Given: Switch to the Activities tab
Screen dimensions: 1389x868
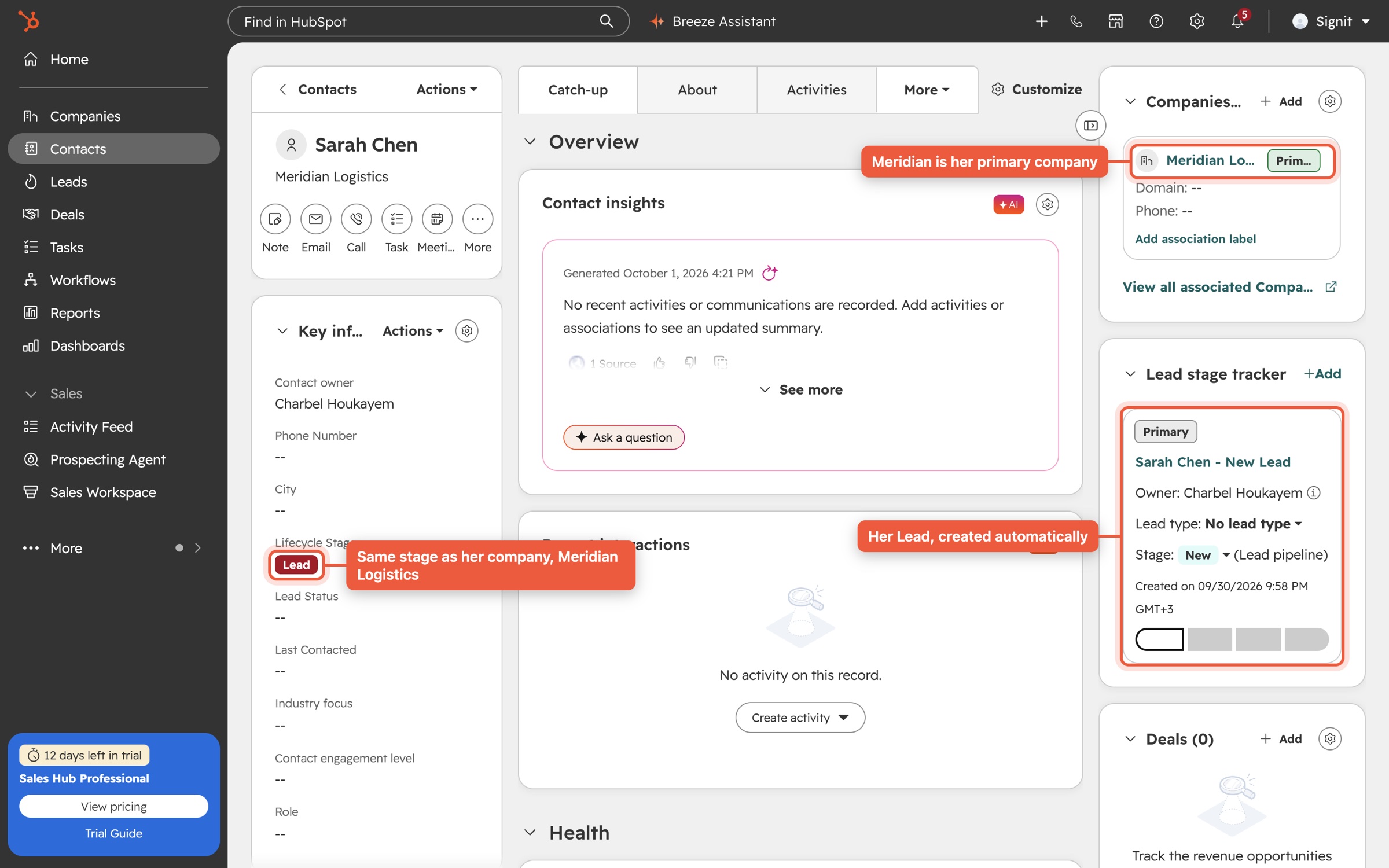Looking at the screenshot, I should pos(816,90).
